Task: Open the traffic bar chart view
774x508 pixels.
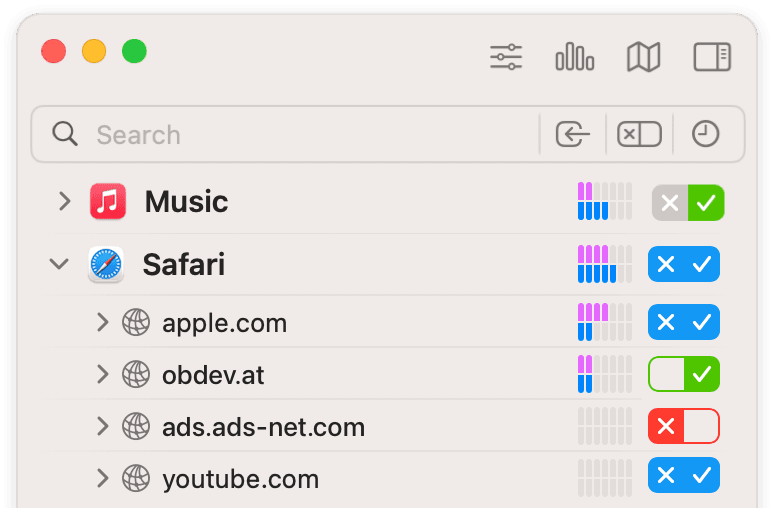Action: pos(575,57)
